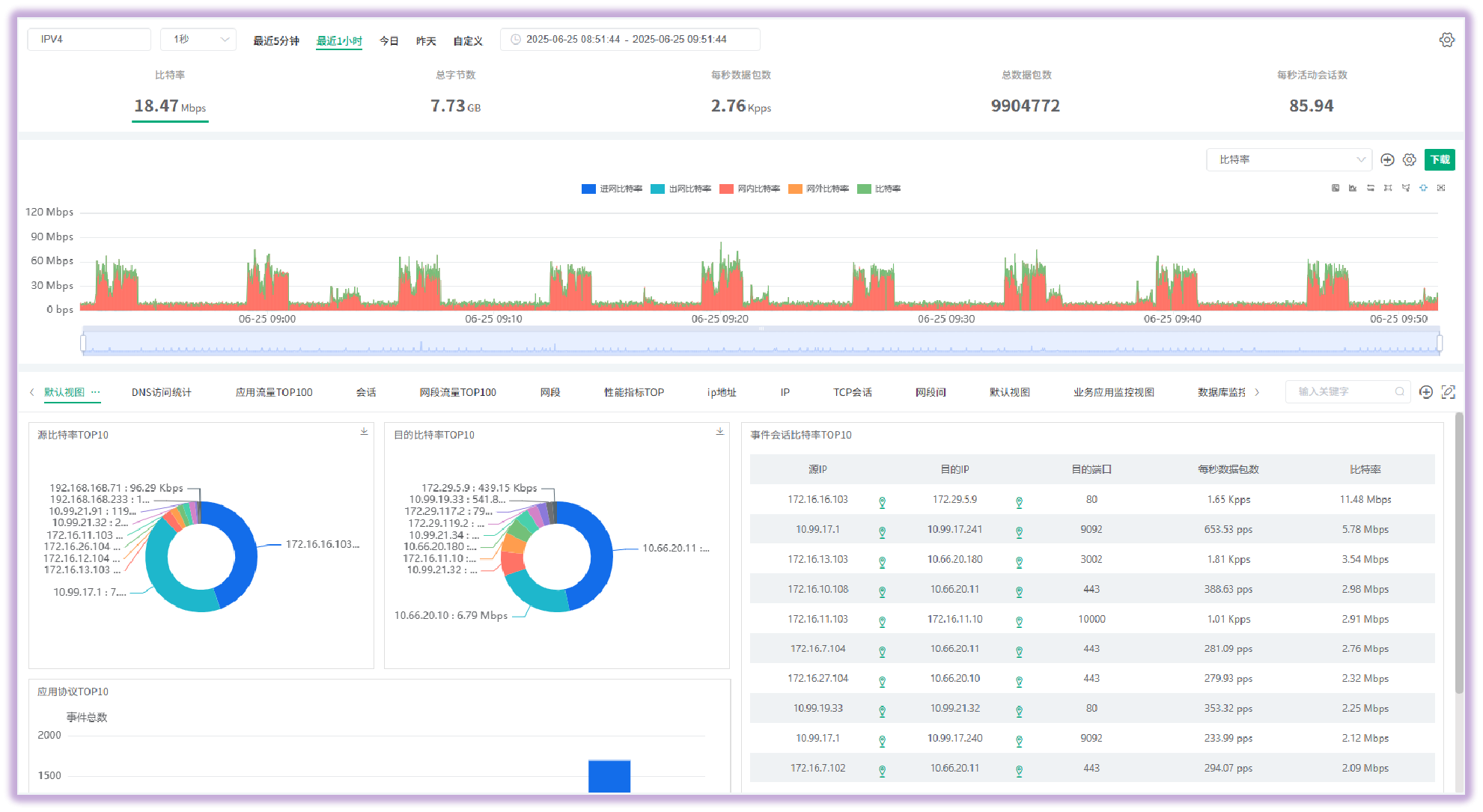The height and width of the screenshot is (812, 1483).
Task: Click the swap-arrows chart toolbox icon
Action: point(1371,188)
